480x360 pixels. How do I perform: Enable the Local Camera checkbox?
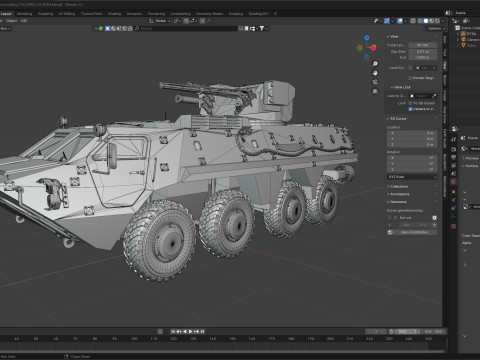pos(410,68)
